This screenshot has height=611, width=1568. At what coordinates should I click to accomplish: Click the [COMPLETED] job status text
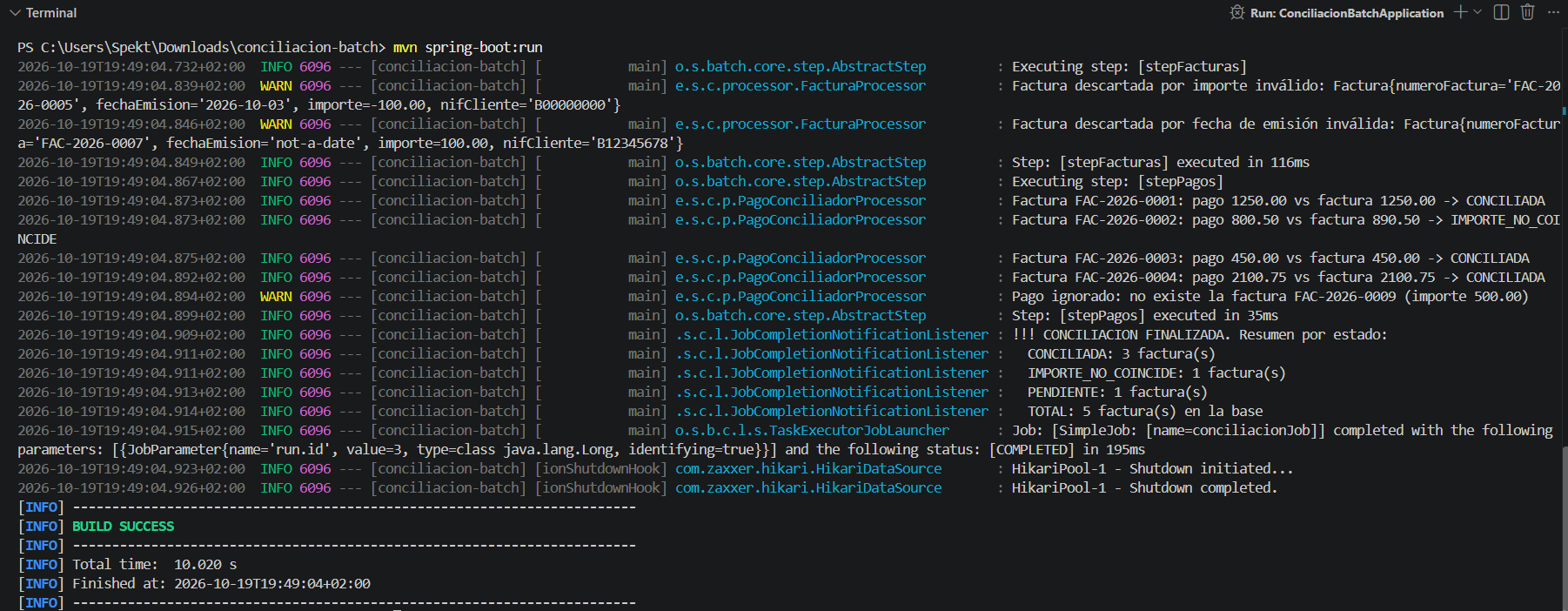(1032, 449)
